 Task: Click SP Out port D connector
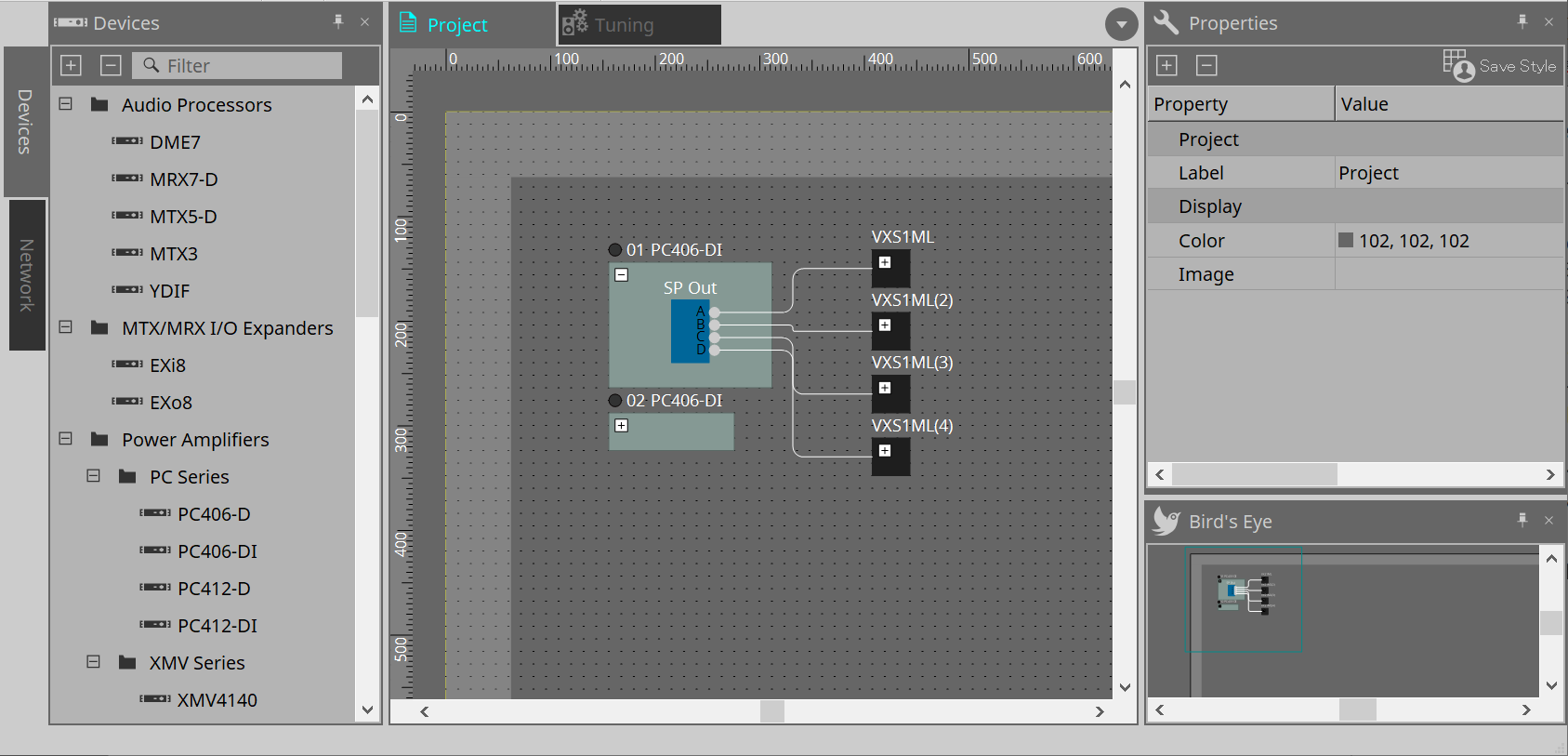click(x=715, y=350)
